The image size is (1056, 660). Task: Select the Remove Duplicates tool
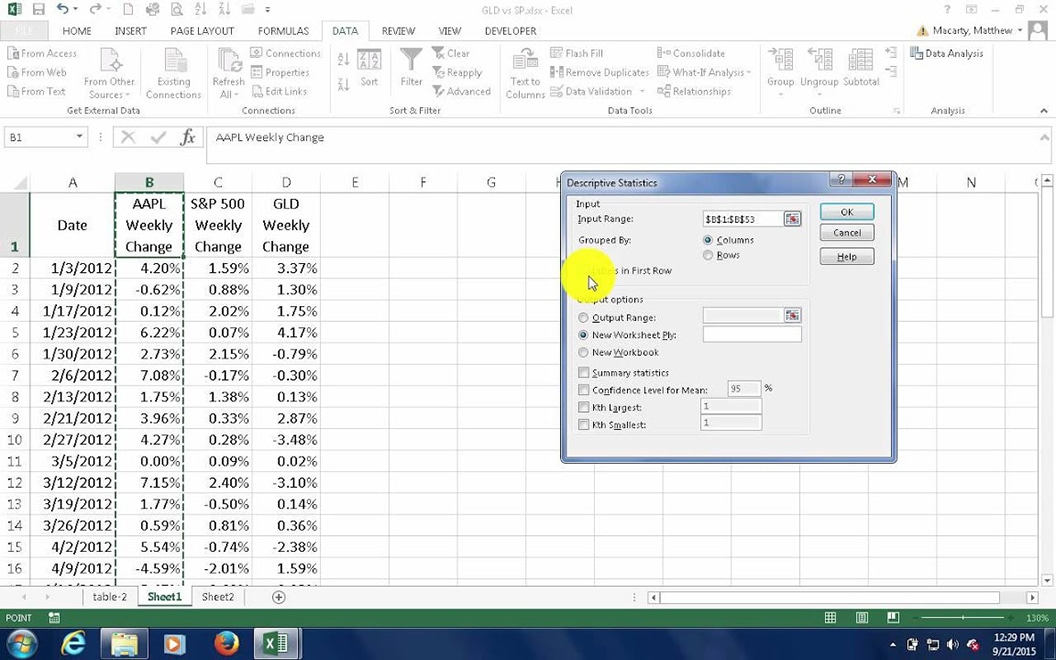pyautogui.click(x=598, y=72)
